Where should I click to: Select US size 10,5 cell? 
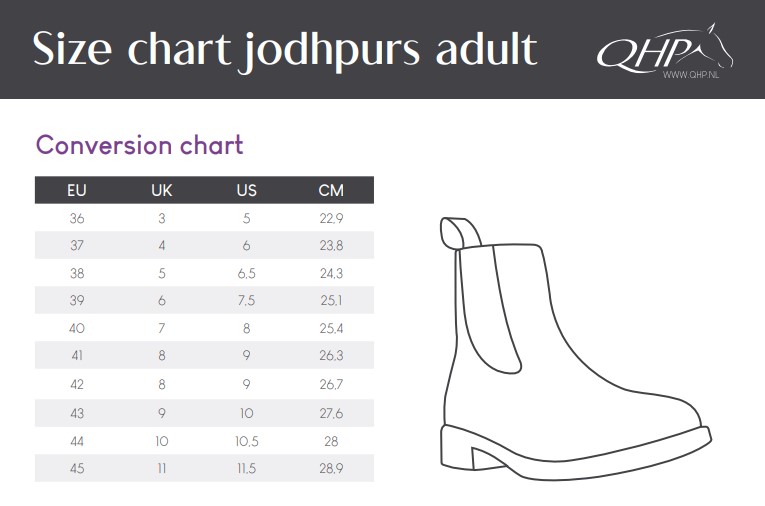click(246, 441)
